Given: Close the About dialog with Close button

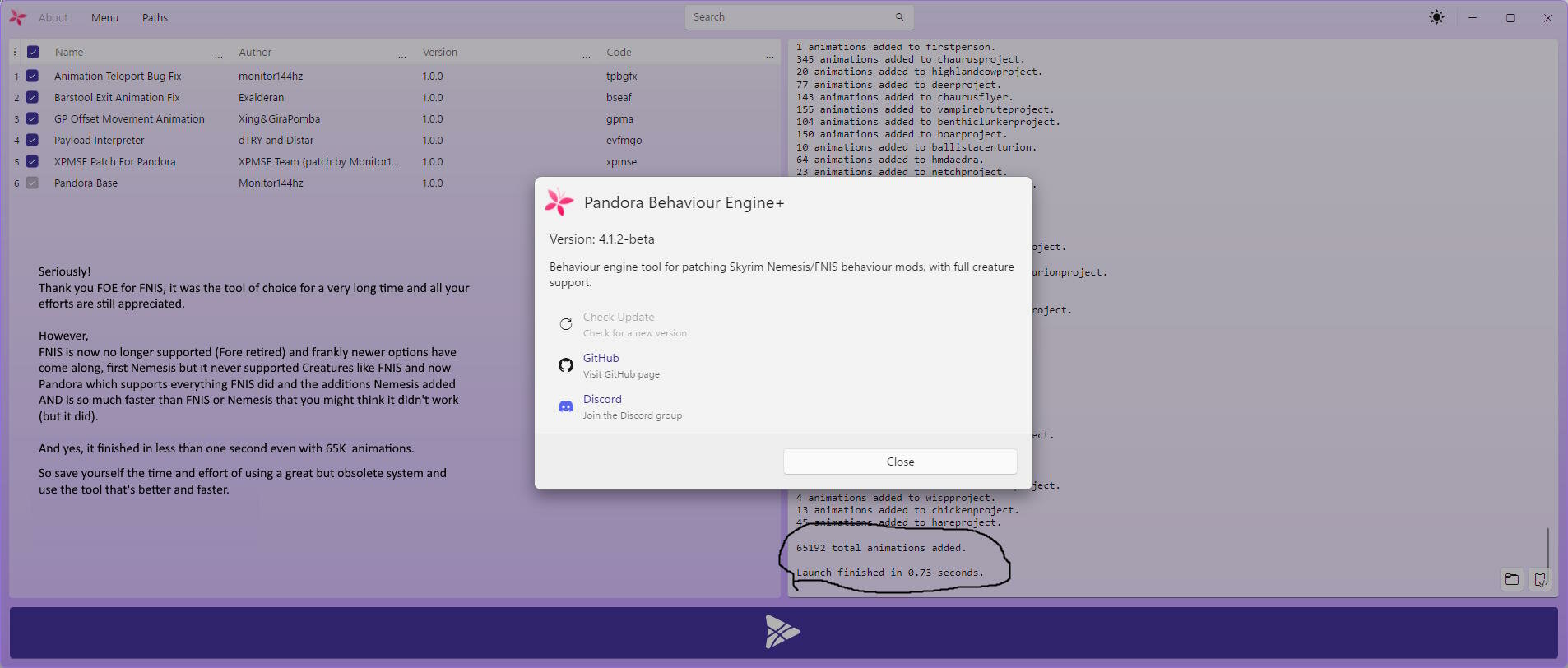Looking at the screenshot, I should 900,462.
